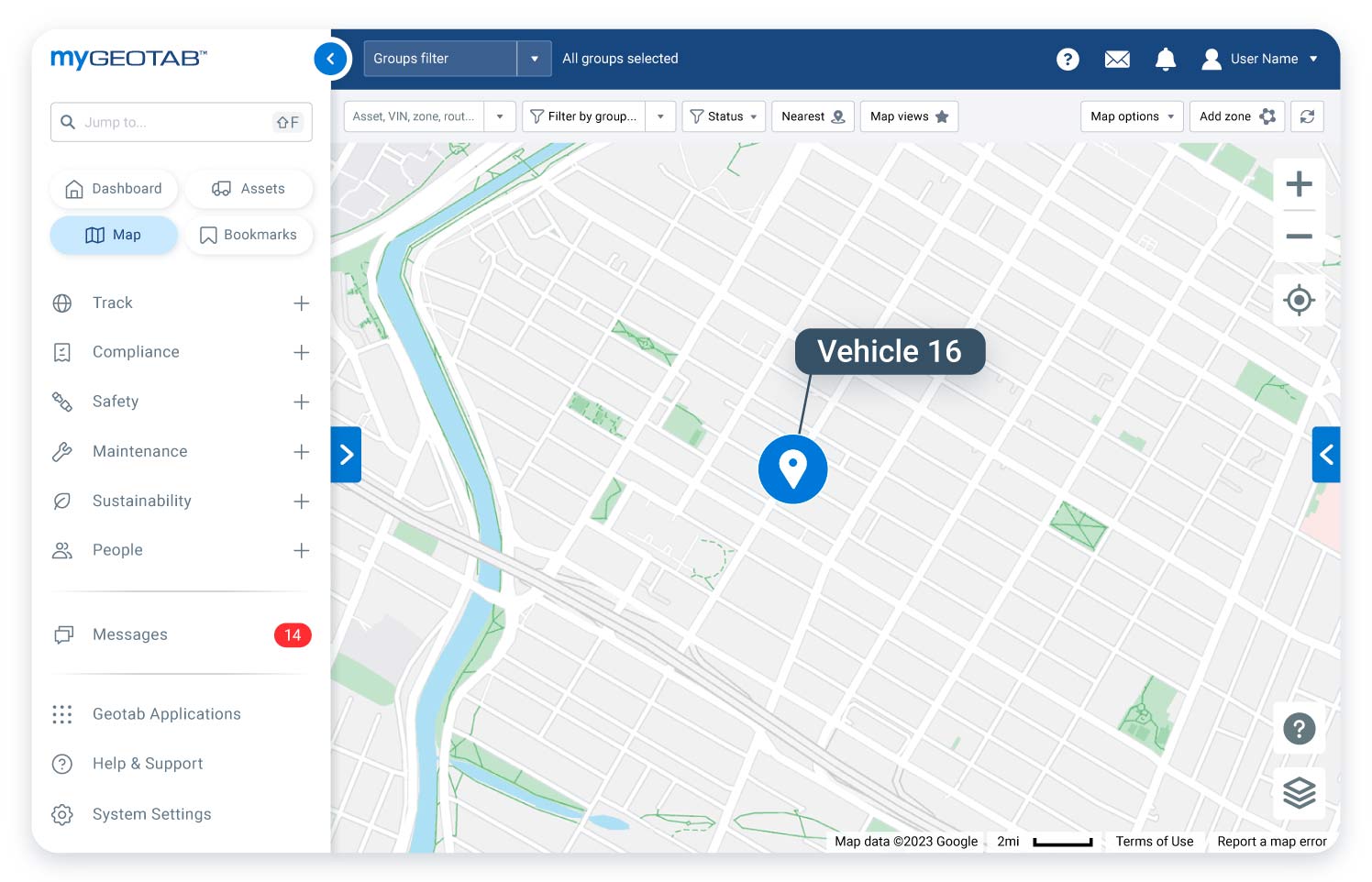
Task: Zoom out on the map
Action: (1299, 236)
